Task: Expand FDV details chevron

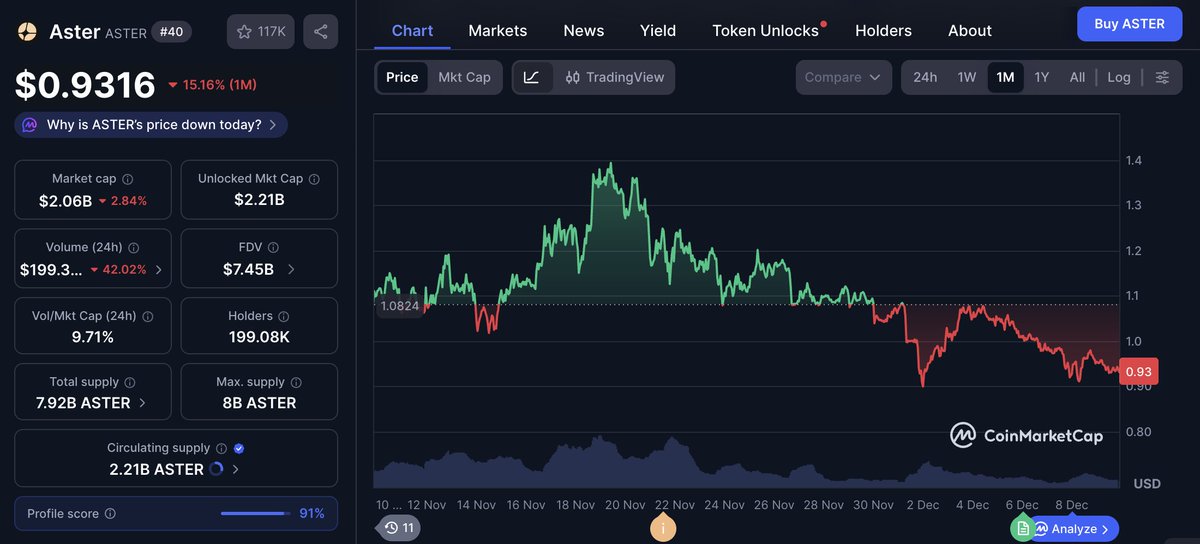Action: click(291, 269)
